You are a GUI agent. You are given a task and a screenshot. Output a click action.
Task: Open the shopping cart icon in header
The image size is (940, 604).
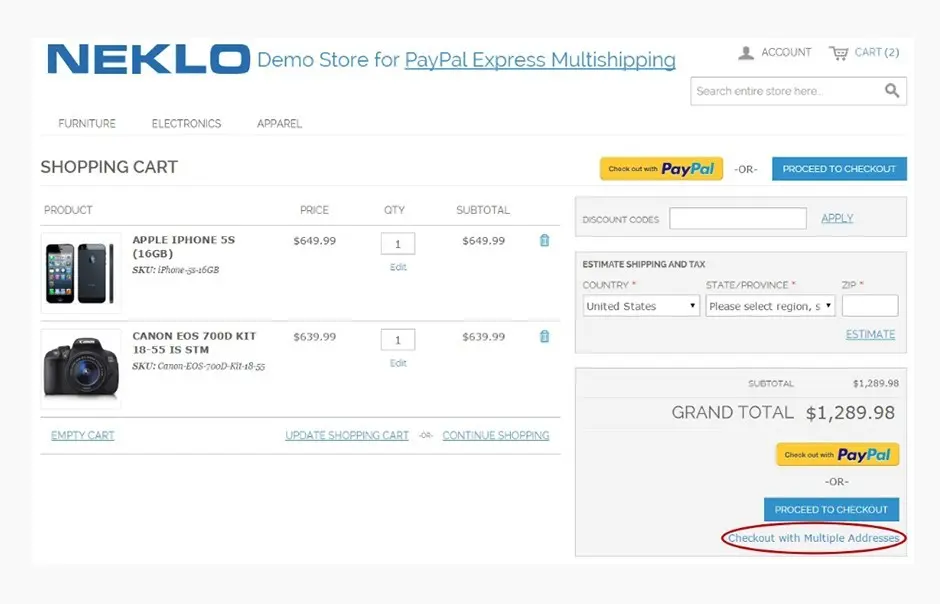(839, 53)
